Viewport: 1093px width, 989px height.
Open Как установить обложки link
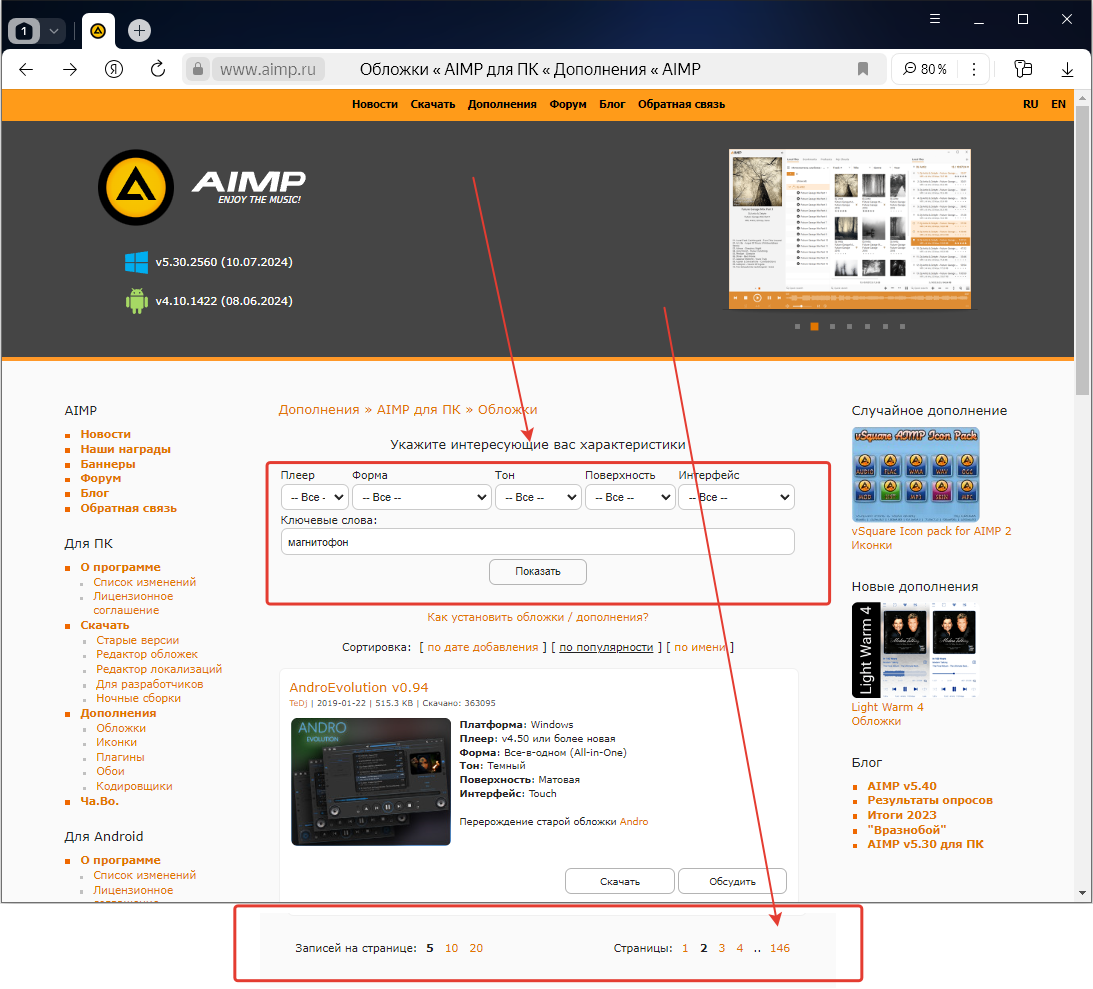(537, 617)
